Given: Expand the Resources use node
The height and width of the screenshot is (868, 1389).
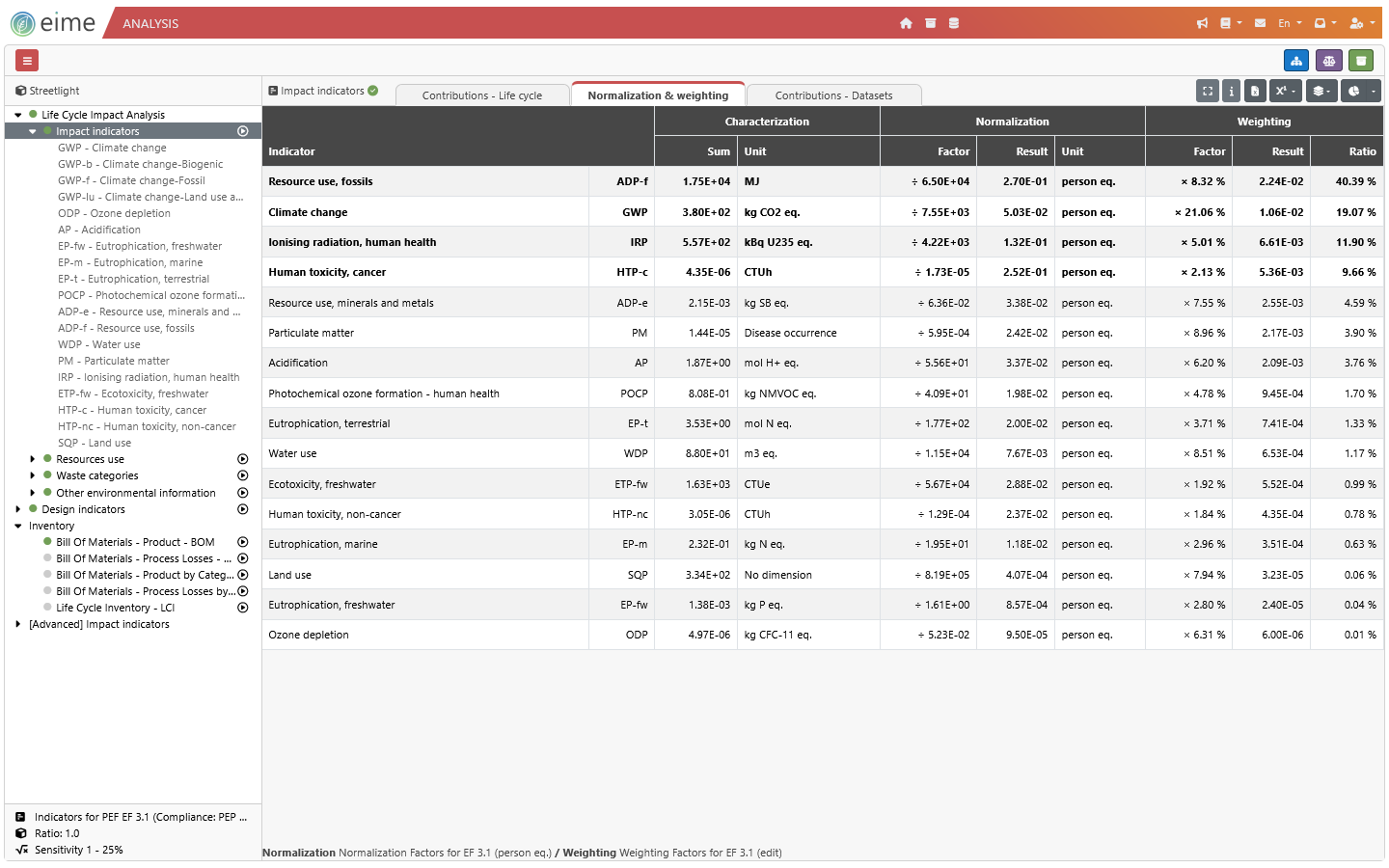Looking at the screenshot, I should pos(32,459).
